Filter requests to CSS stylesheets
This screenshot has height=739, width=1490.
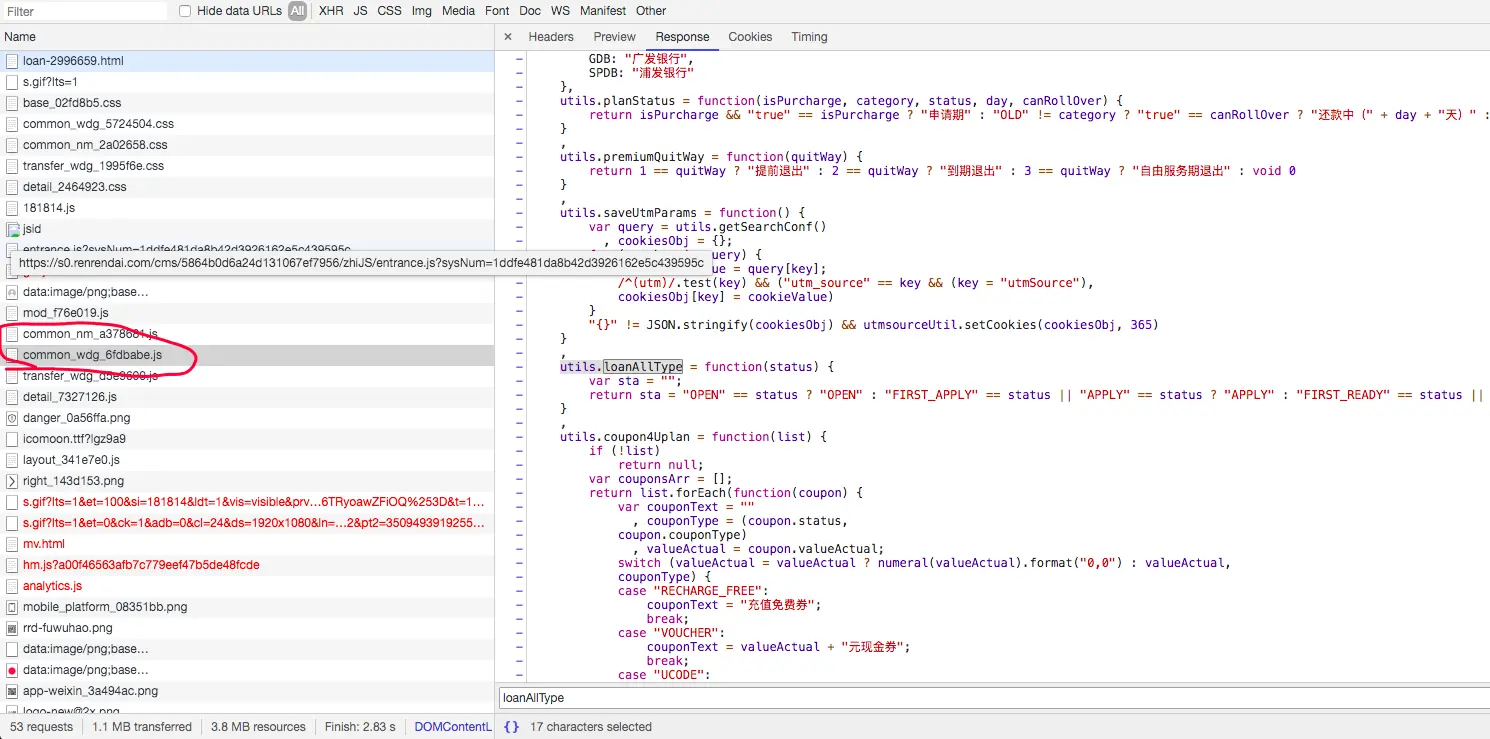(x=390, y=11)
